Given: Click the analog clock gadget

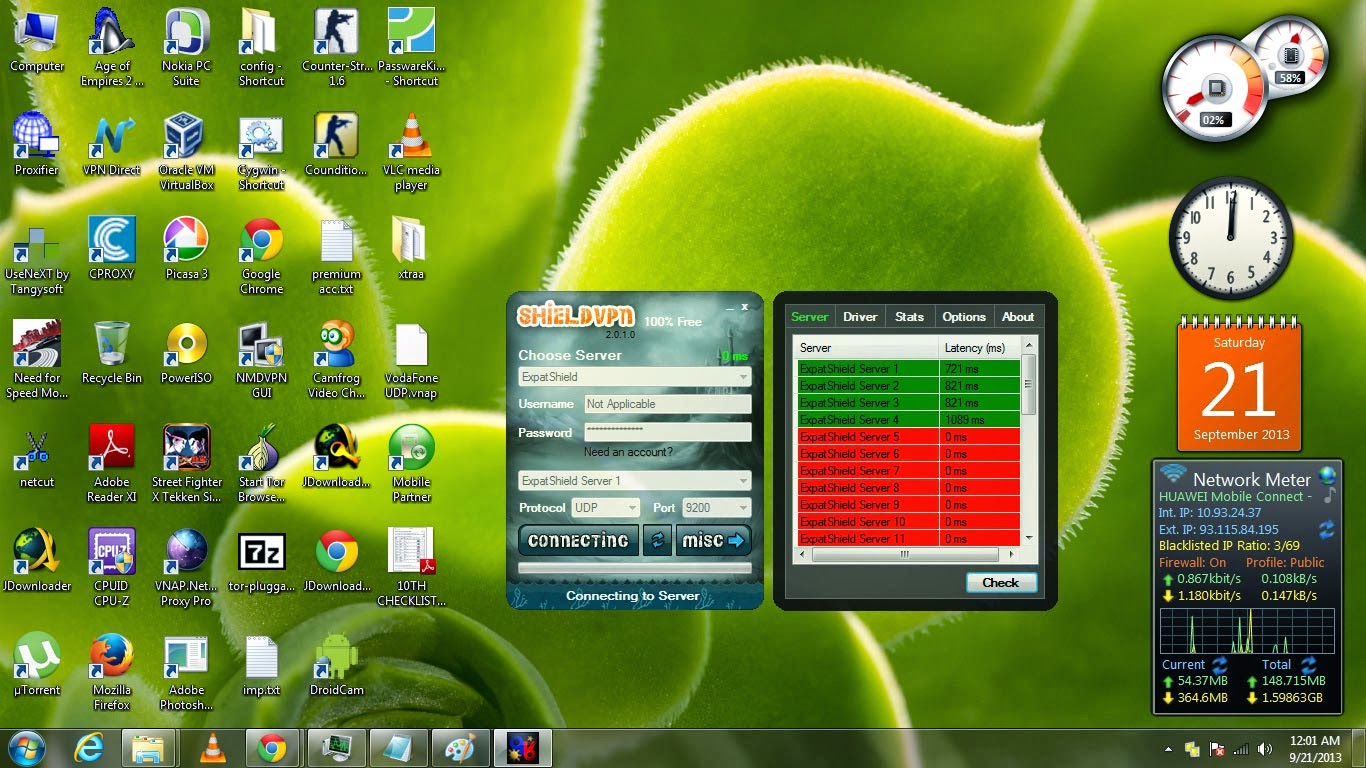Looking at the screenshot, I should (1231, 237).
